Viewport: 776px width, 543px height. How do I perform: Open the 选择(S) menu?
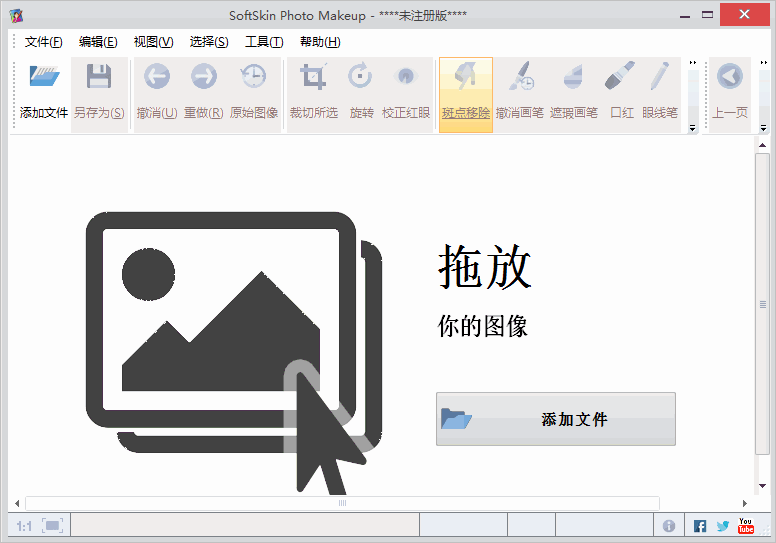pyautogui.click(x=209, y=42)
